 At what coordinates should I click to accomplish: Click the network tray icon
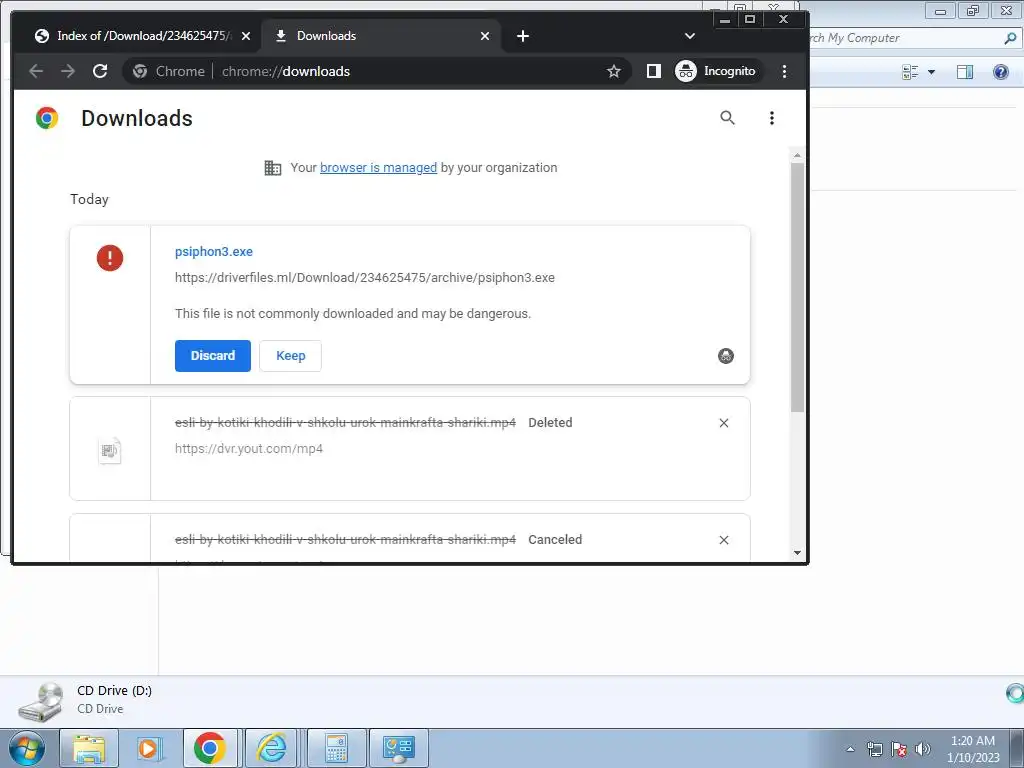[874, 749]
